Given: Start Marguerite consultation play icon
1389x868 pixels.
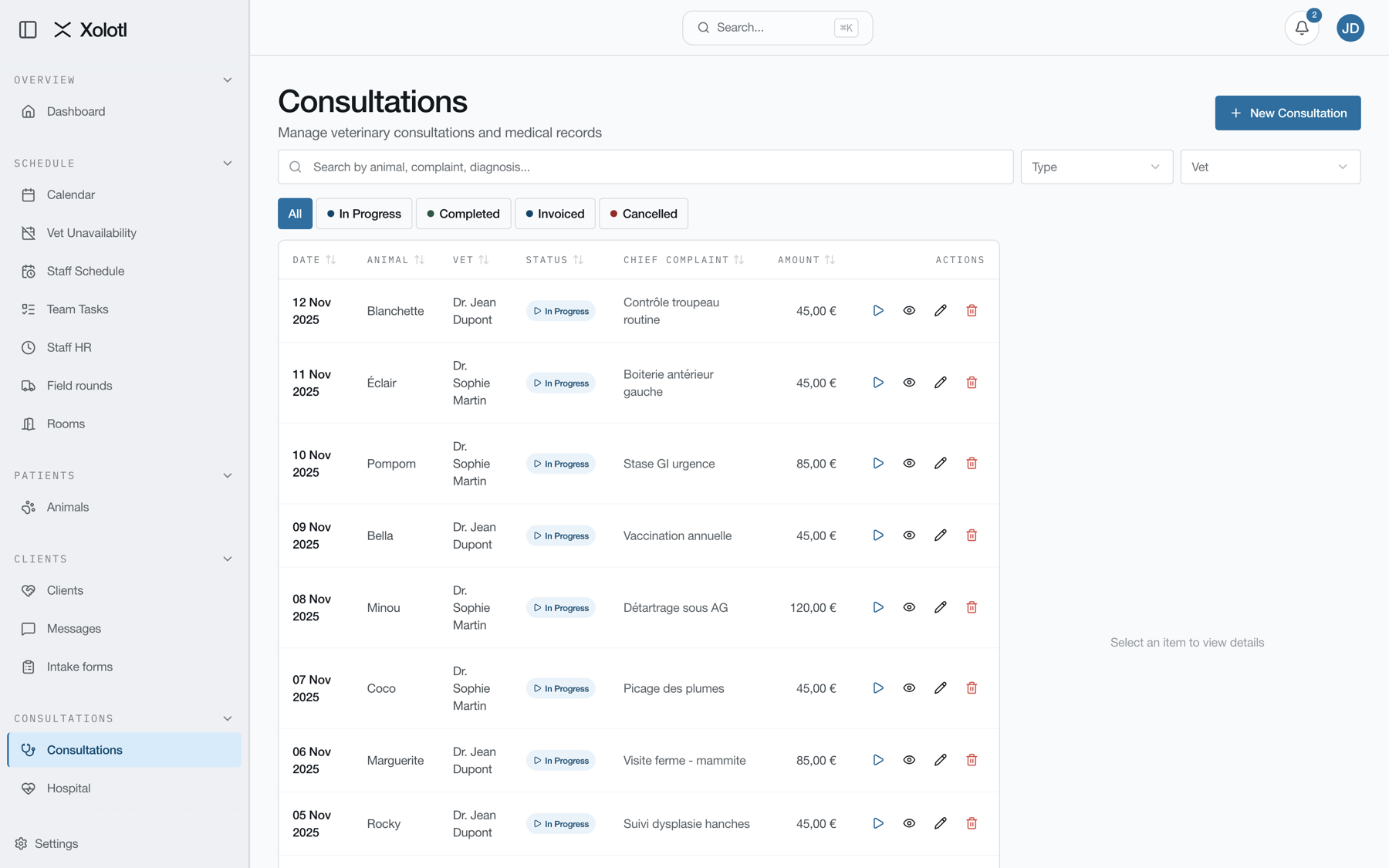Looking at the screenshot, I should 878,760.
